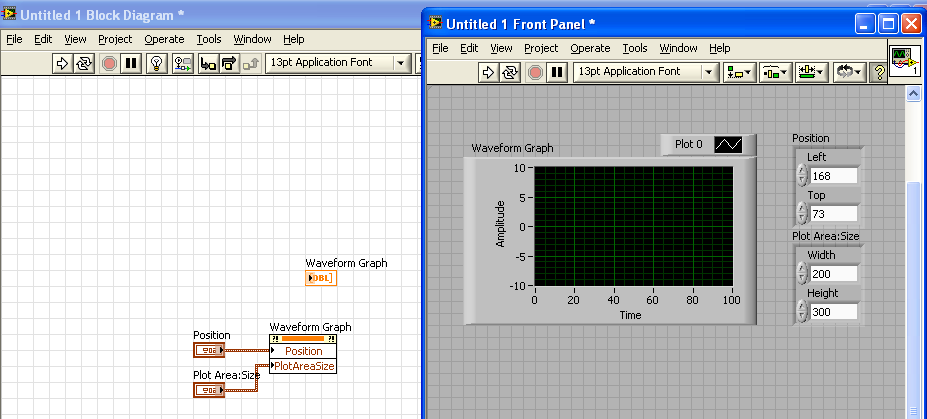
Task: Click PlotAreaSize property in property node
Action: coord(303,366)
